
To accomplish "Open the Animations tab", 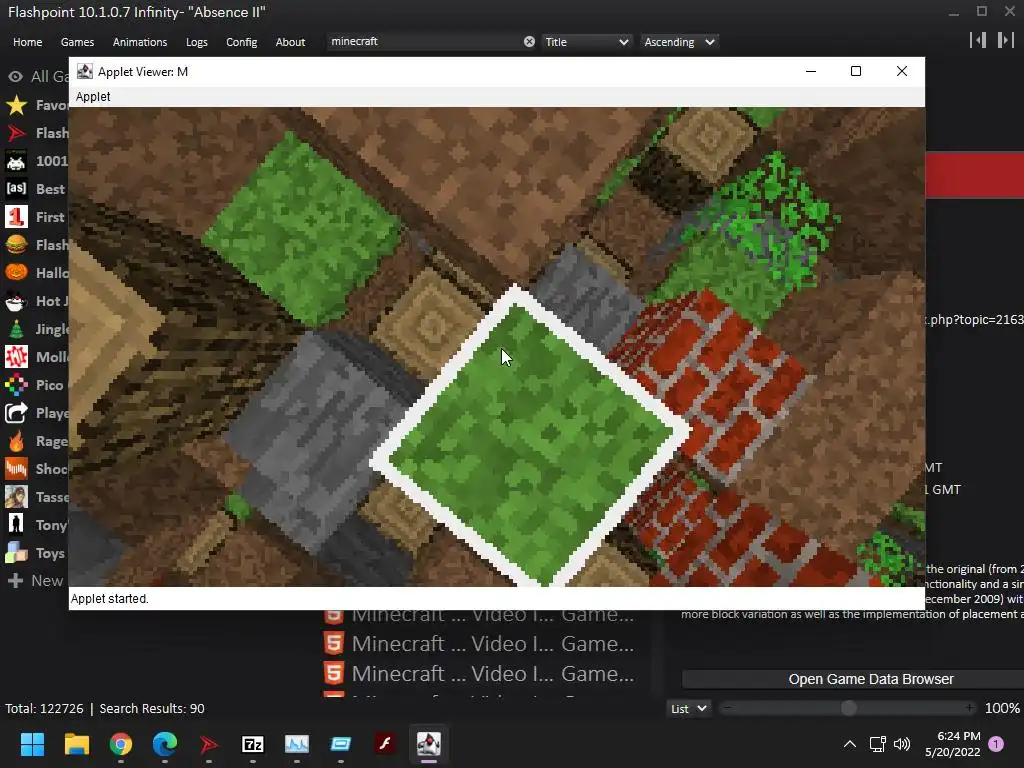I will pos(140,42).
